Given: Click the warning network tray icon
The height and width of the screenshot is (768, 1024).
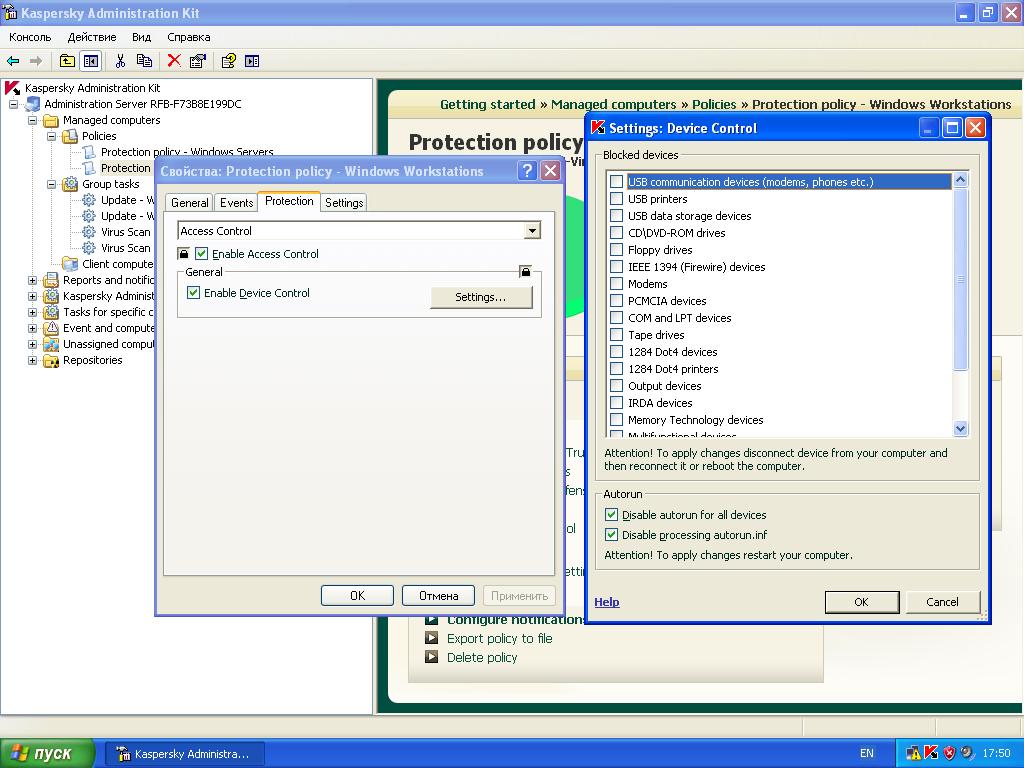Looking at the screenshot, I should (913, 752).
